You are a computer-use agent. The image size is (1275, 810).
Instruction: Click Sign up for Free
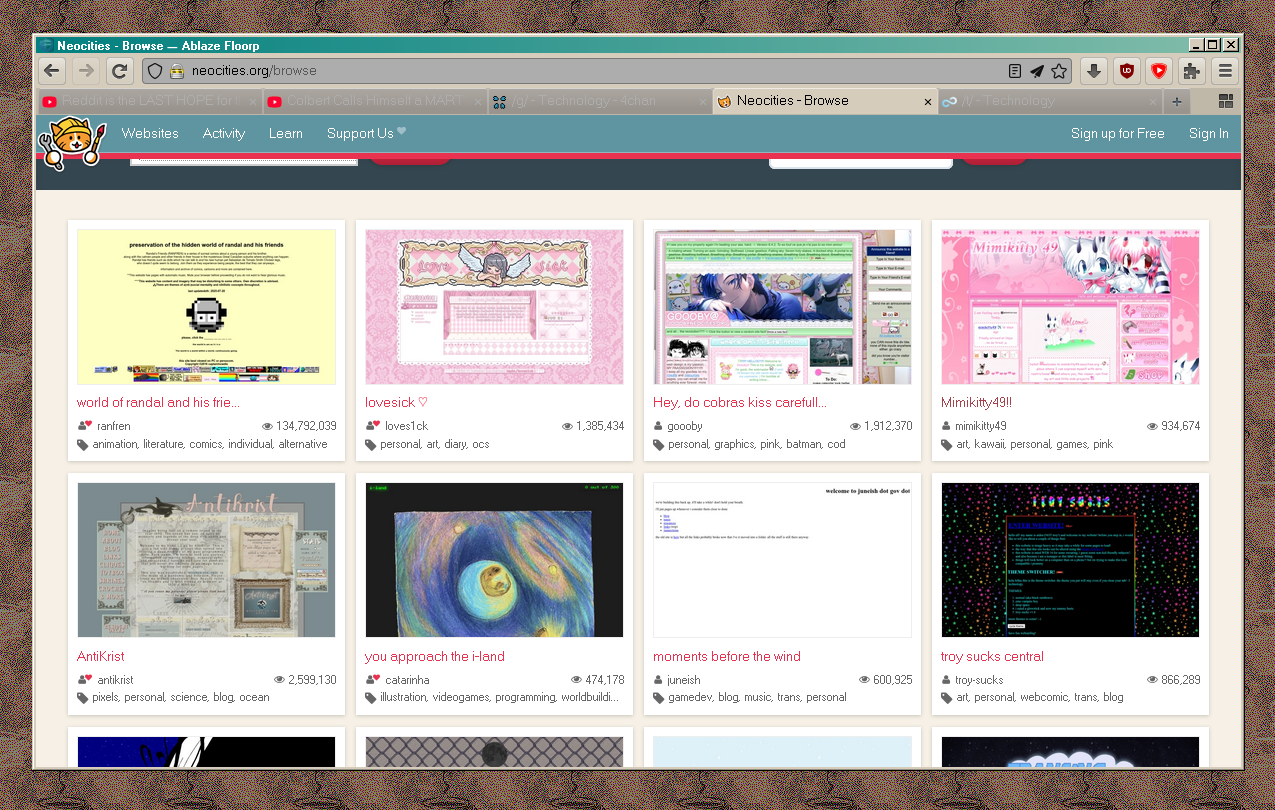tap(1118, 133)
